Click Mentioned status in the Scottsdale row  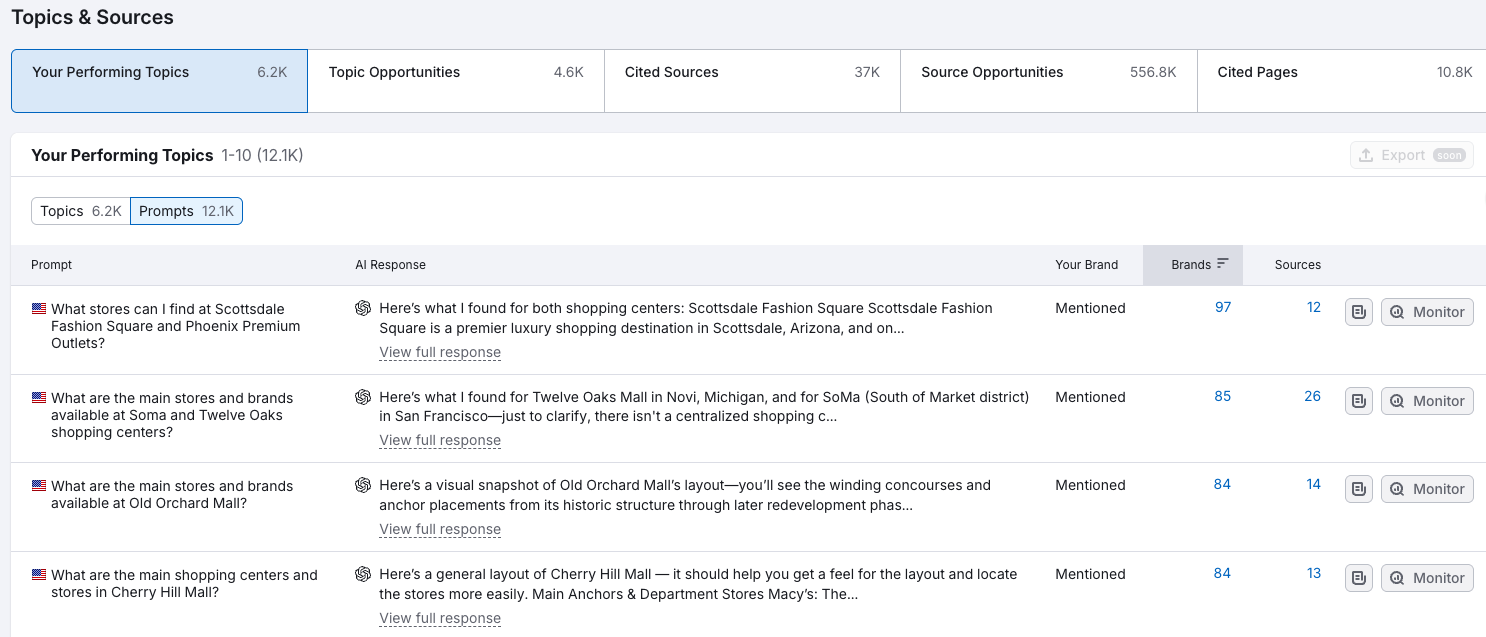point(1090,308)
